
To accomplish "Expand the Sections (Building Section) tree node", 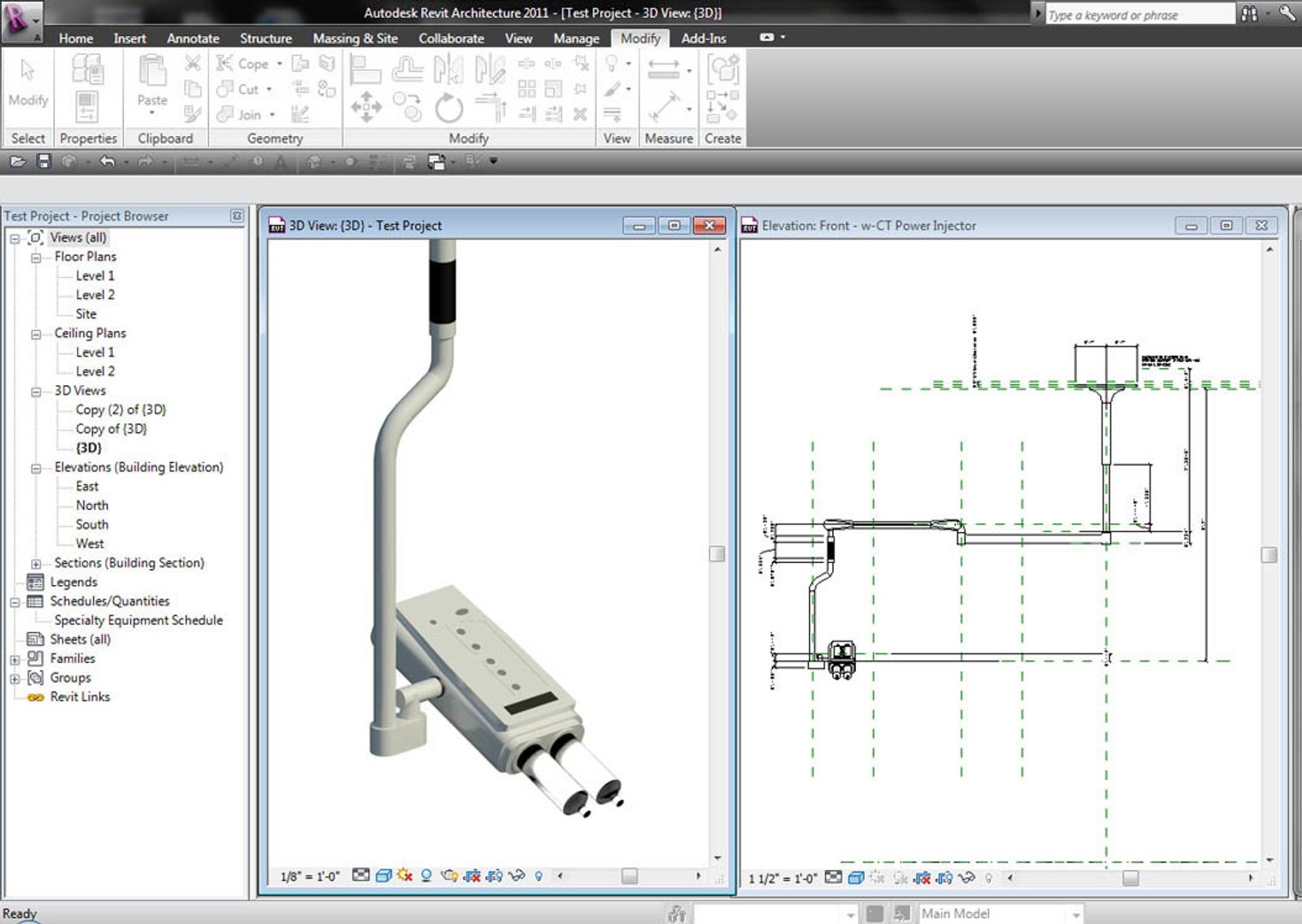I will point(36,563).
